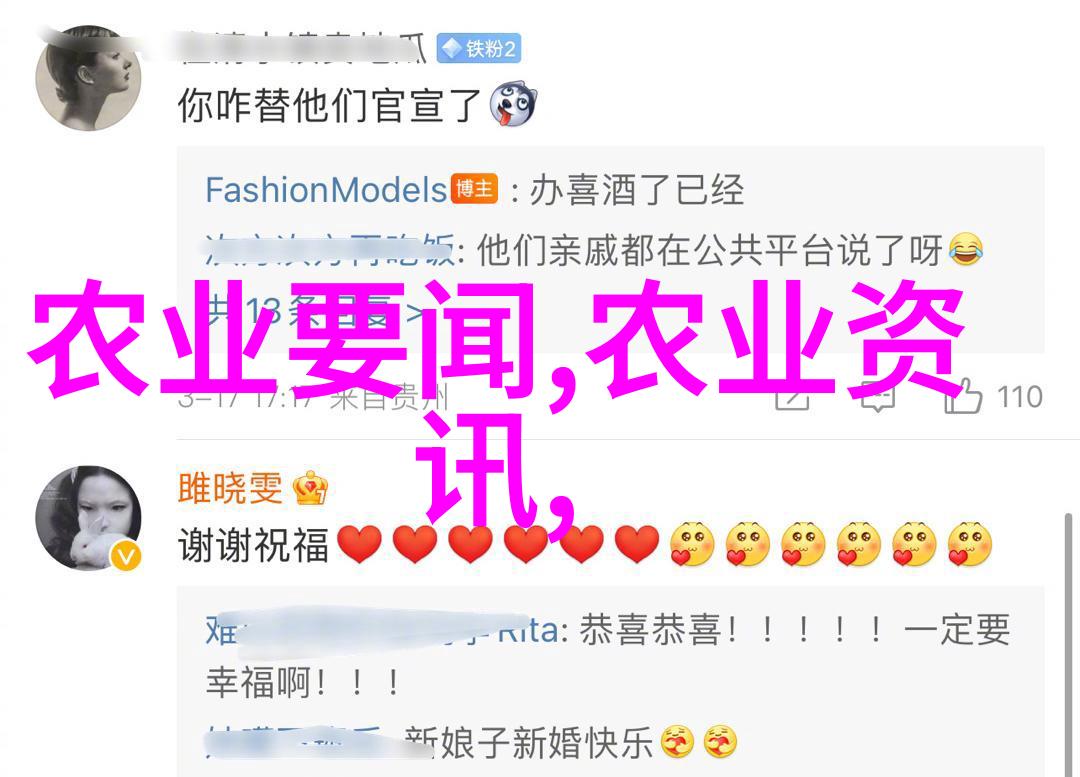Viewport: 1080px width, 777px height.
Task: Tap the share/forward icon on the first comment
Action: click(x=792, y=397)
